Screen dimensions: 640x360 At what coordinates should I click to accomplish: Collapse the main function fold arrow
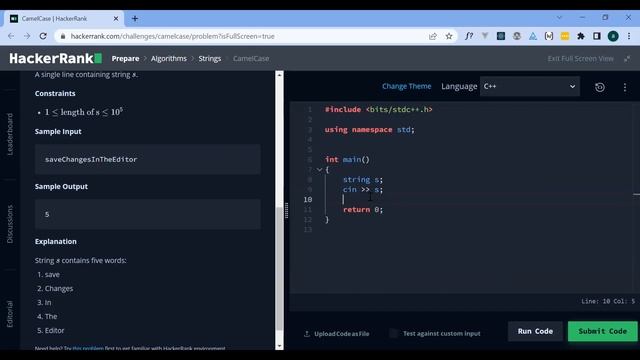pyautogui.click(x=319, y=169)
